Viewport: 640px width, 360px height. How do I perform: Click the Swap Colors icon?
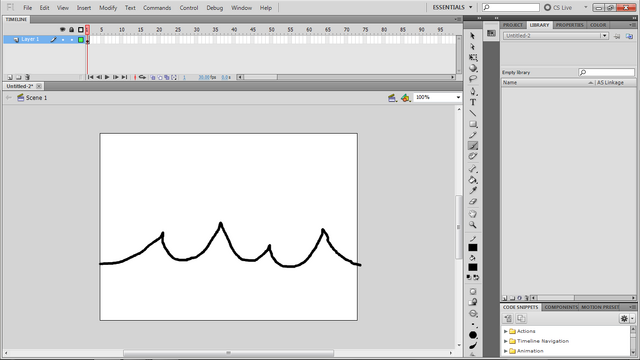point(476,278)
